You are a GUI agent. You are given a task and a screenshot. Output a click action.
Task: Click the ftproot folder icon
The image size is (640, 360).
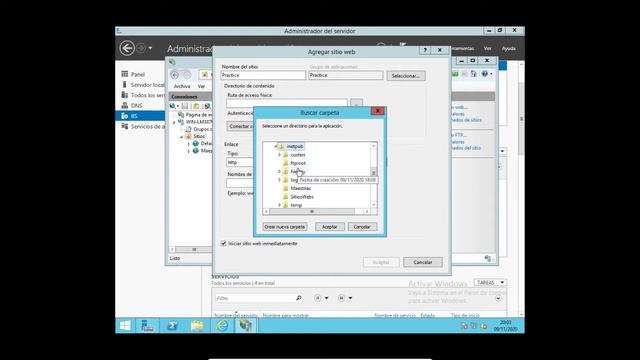(x=286, y=163)
